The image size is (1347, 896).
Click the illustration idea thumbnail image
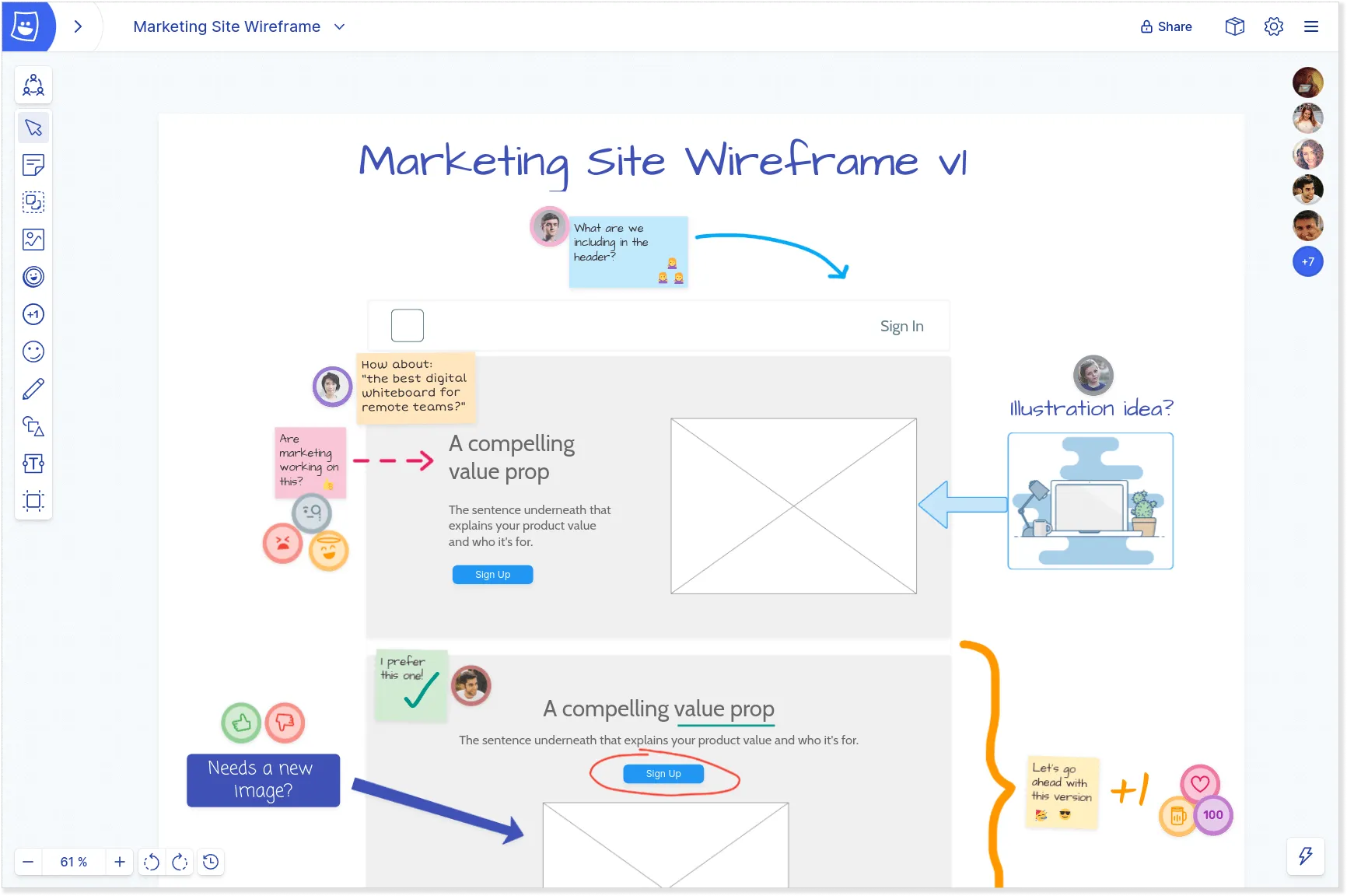pos(1090,501)
